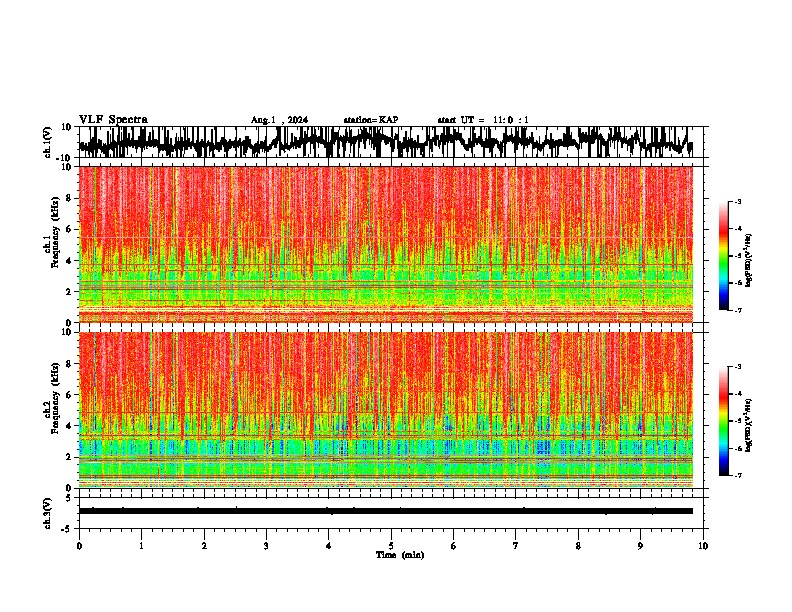
Task: Click the "-7" label on ch.2 colour bar
Action: point(738,475)
